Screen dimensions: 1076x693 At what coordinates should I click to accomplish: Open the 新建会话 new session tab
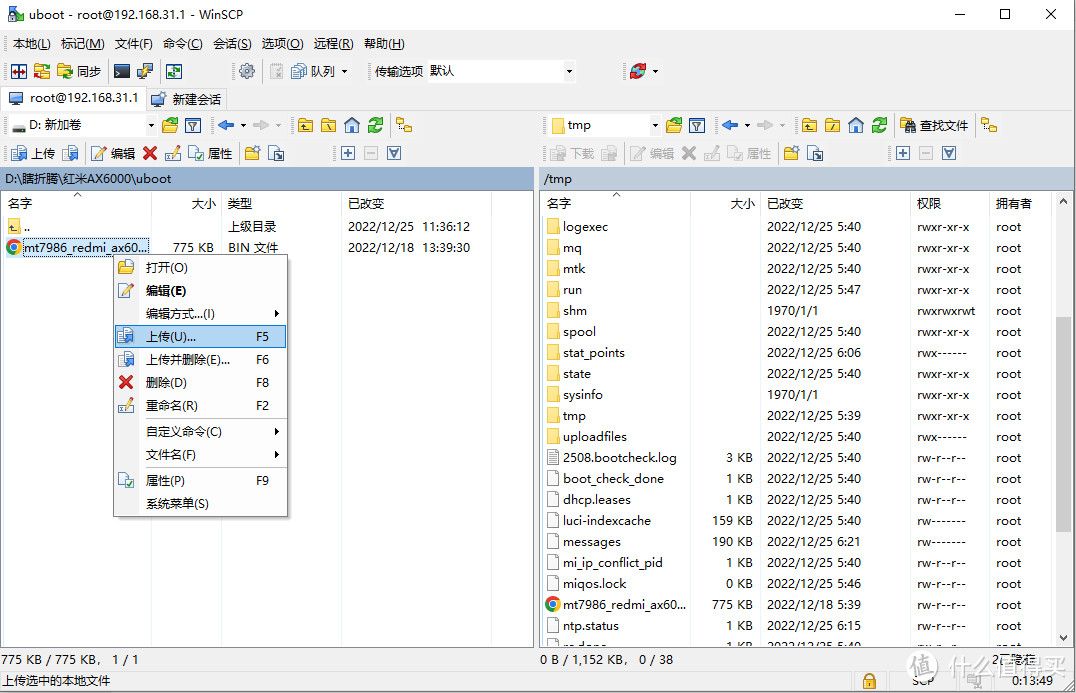point(187,99)
